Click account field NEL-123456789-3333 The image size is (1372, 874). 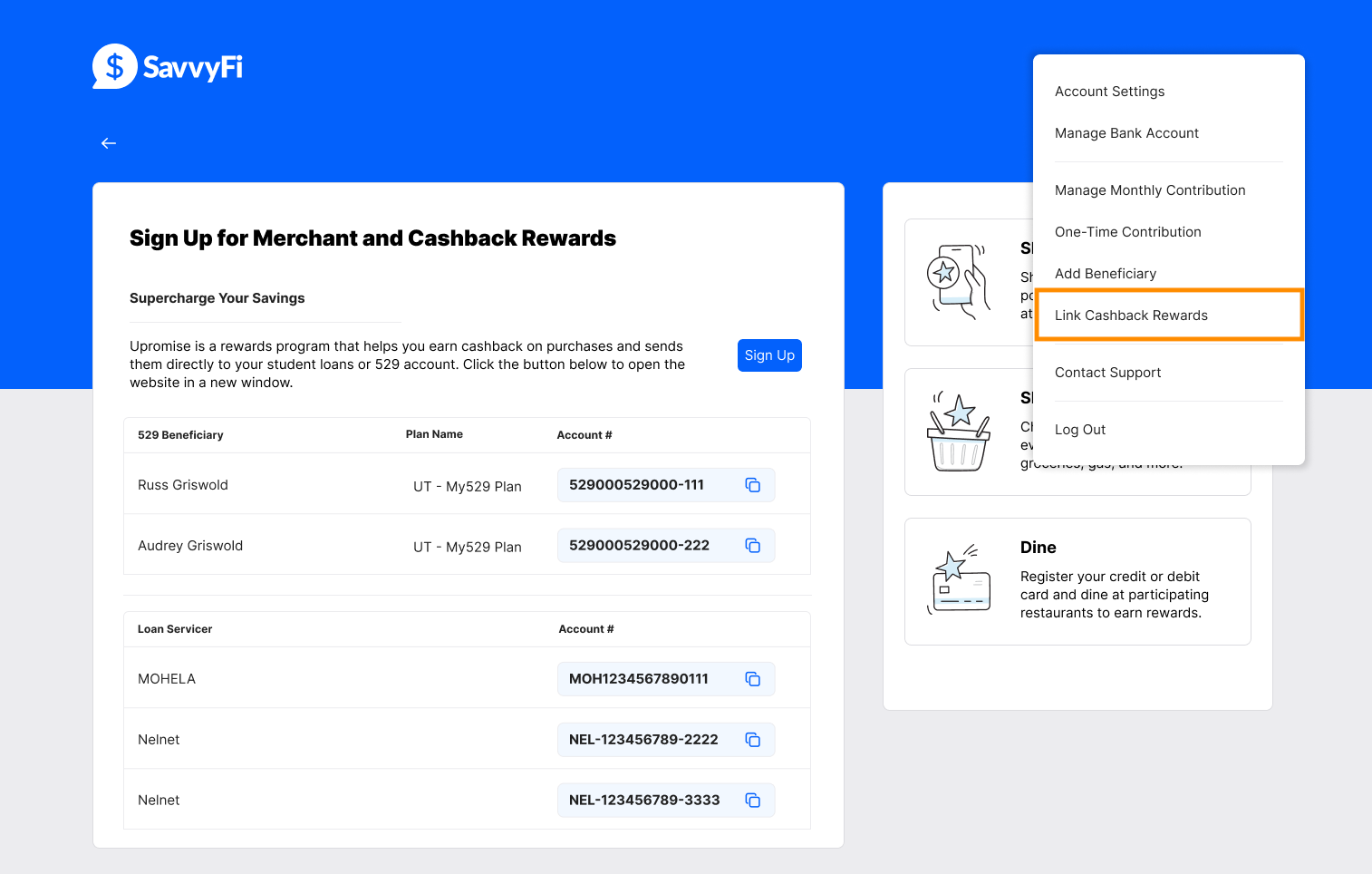click(x=666, y=801)
